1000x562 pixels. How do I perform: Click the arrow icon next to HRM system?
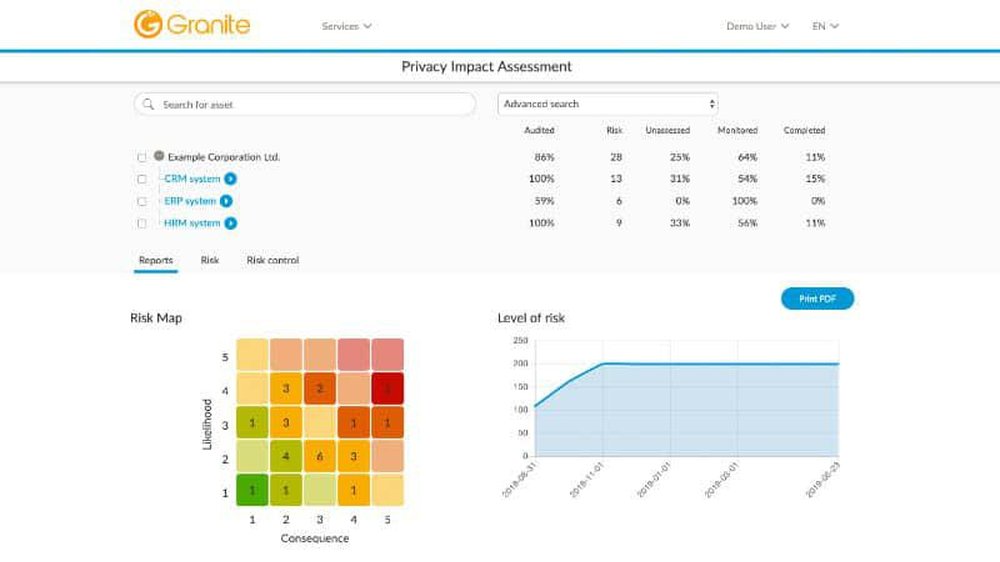click(230, 223)
